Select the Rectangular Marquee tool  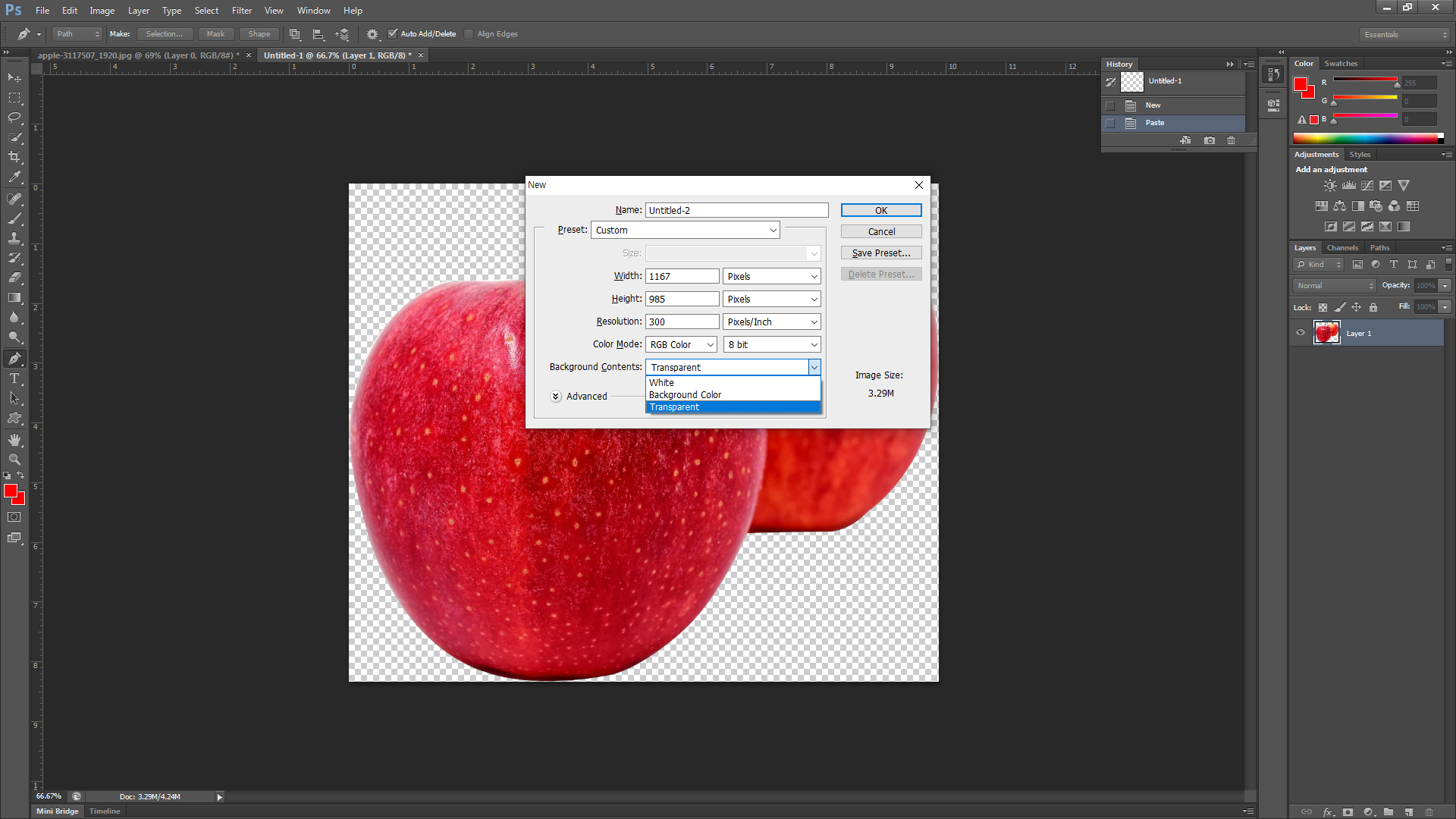click(x=14, y=98)
